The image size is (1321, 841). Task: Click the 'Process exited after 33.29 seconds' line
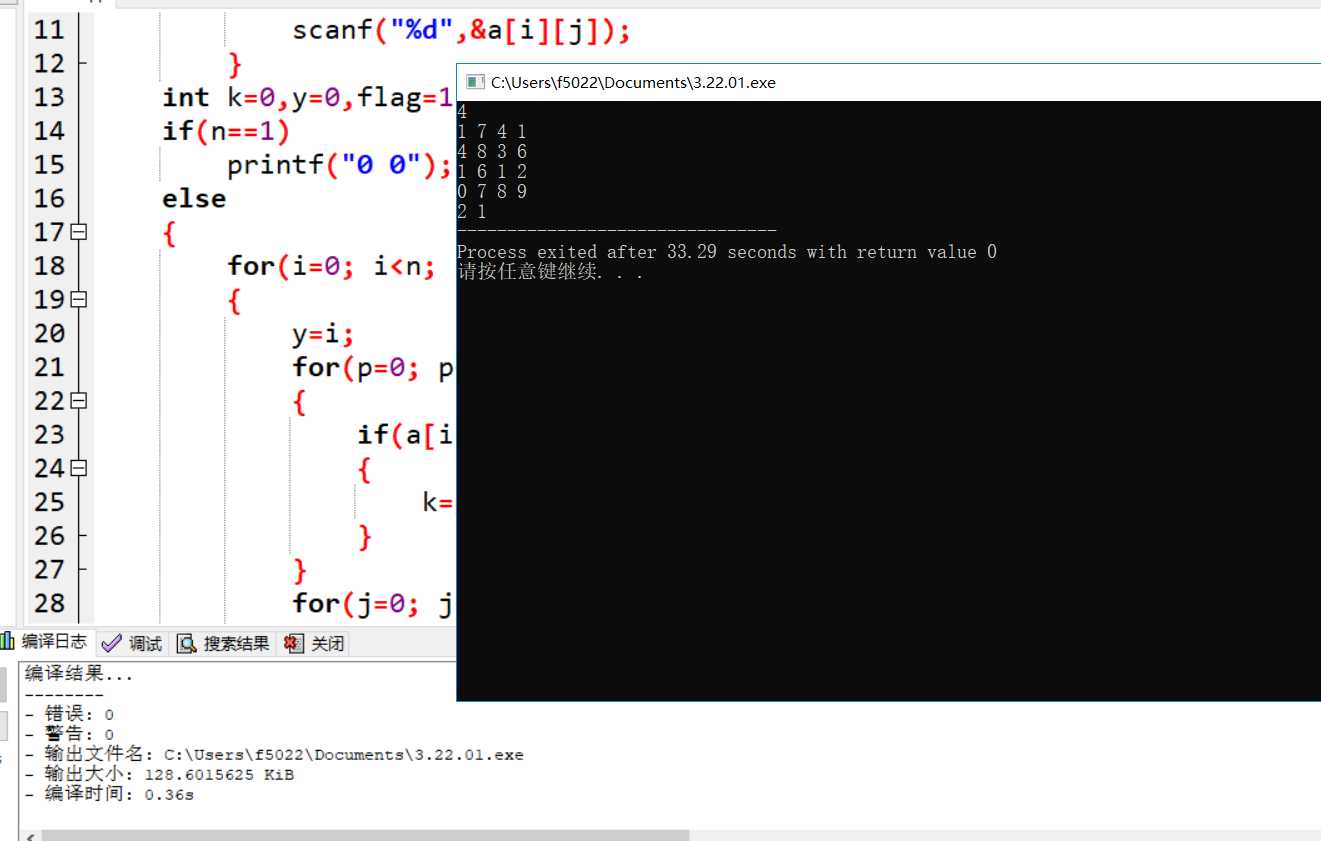pos(727,252)
